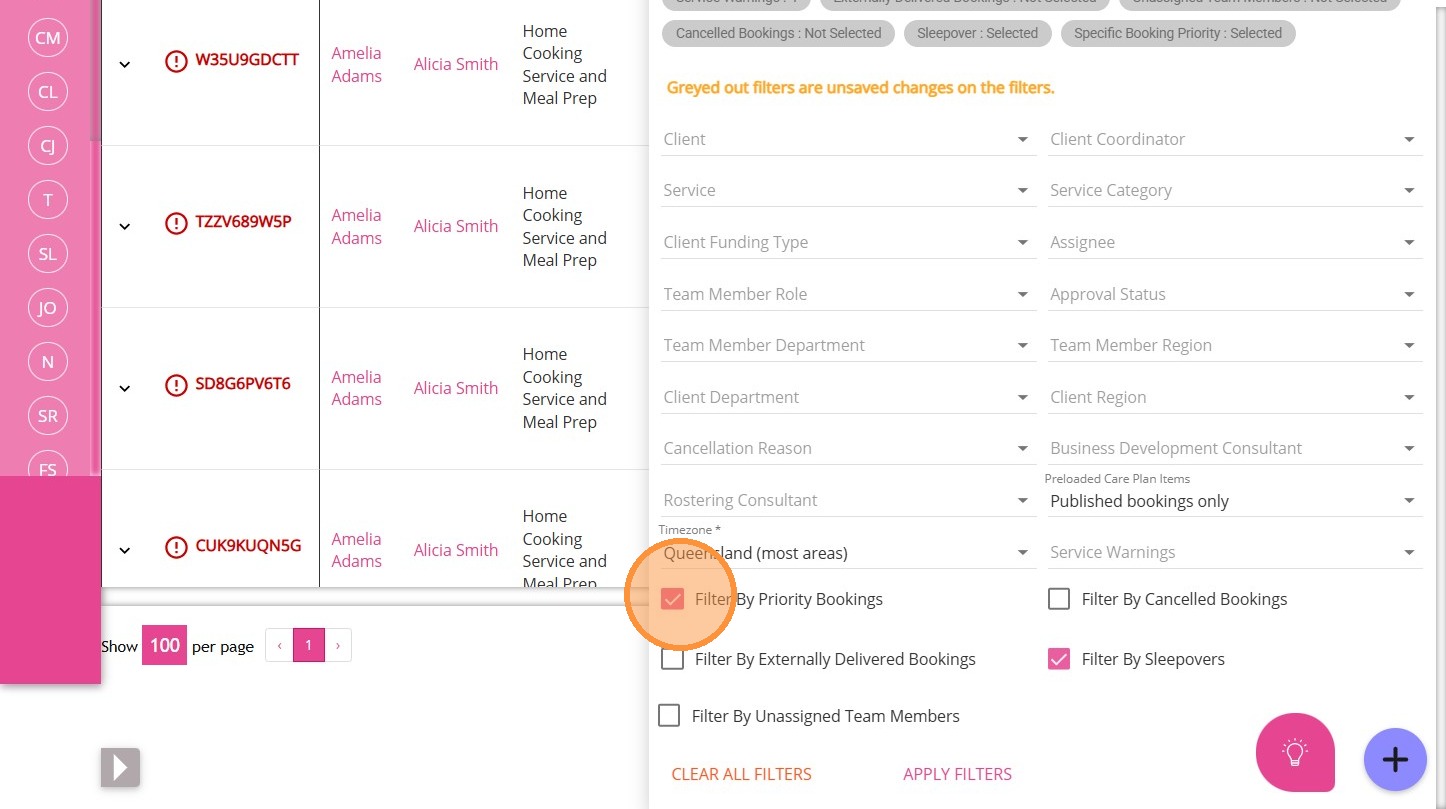Tick Filter By Unassigned Team Members
Image resolution: width=1446 pixels, height=809 pixels.
point(669,716)
